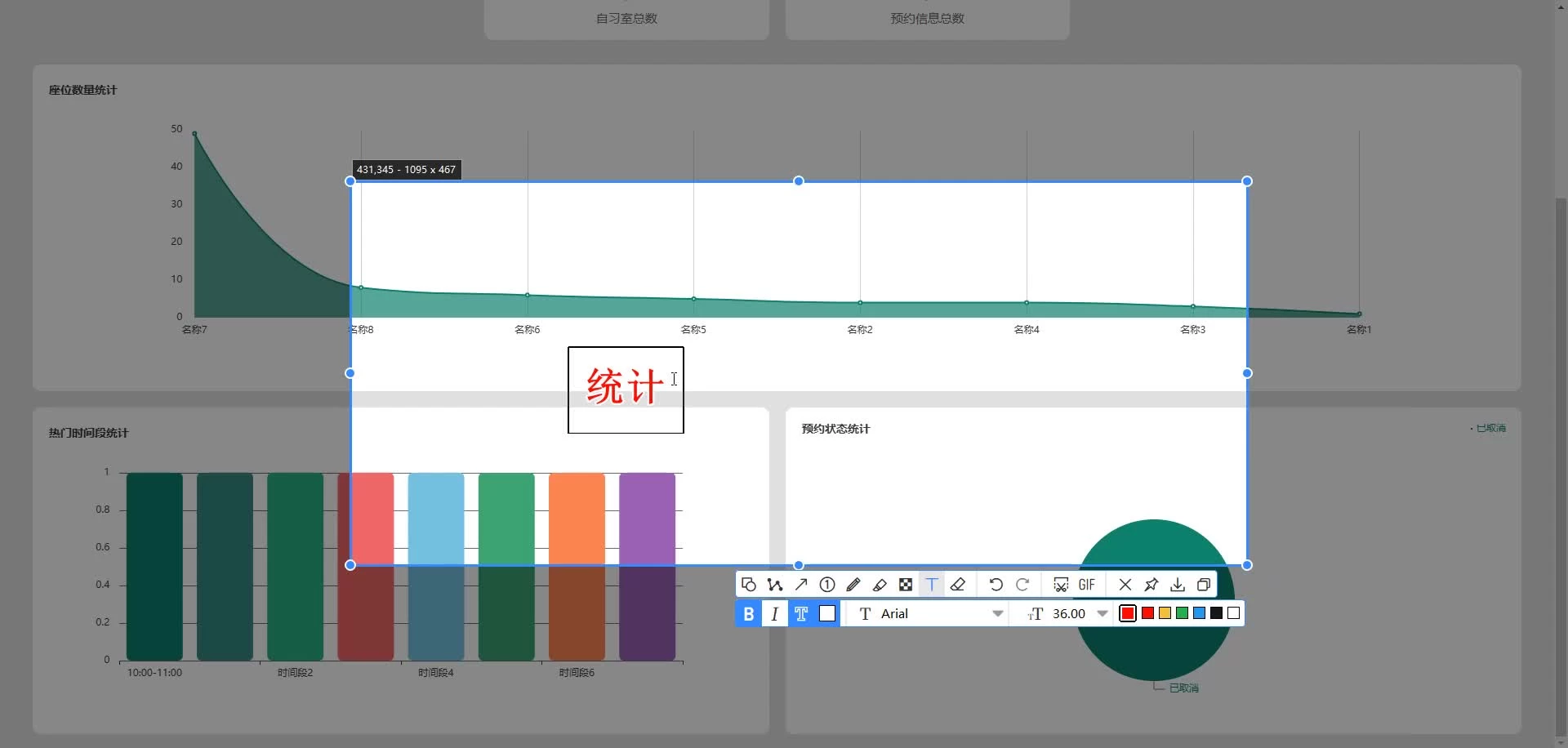Click the 座位数量统计 chart title
The width and height of the screenshot is (1568, 748).
(x=82, y=90)
